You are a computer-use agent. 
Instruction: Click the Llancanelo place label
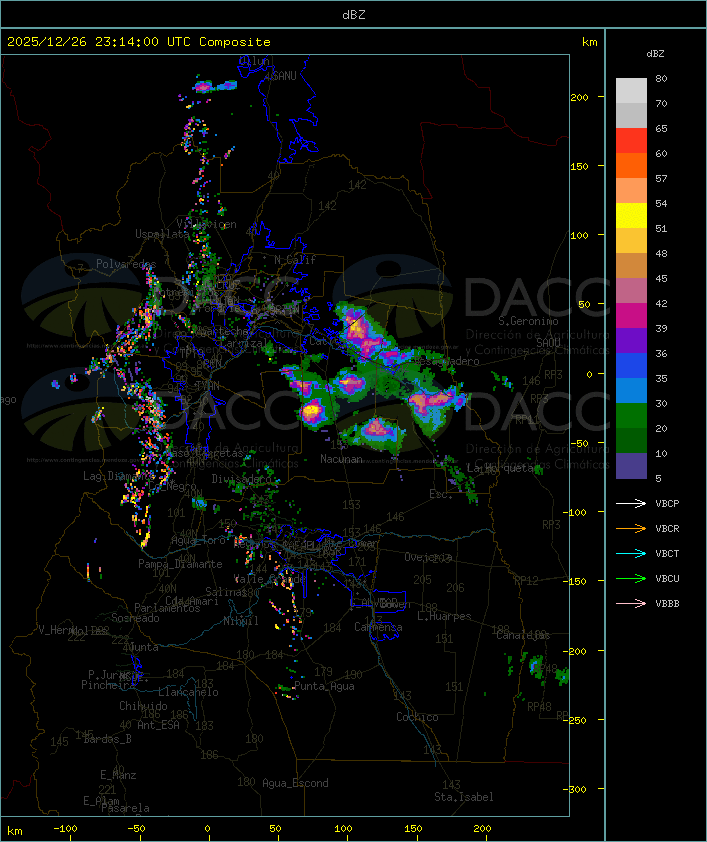(x=188, y=692)
